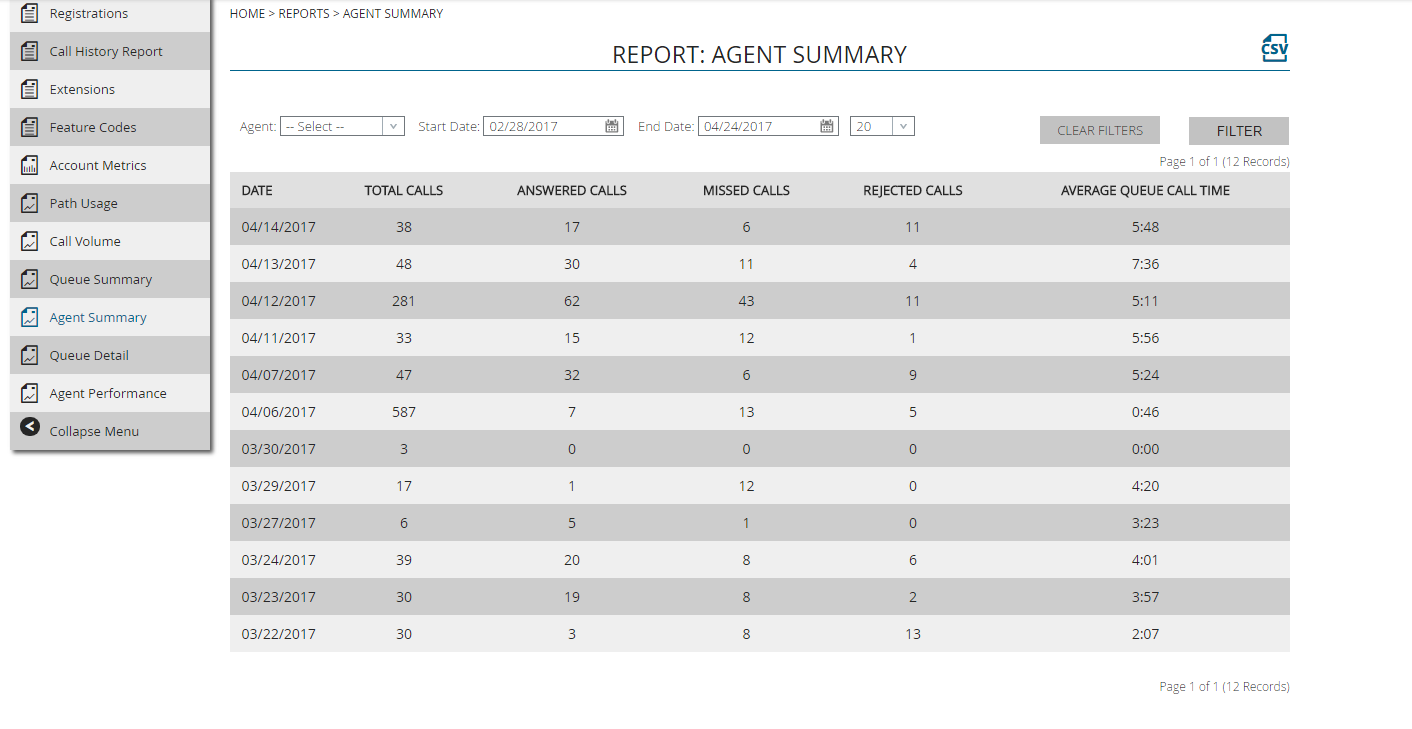Screen dimensions: 1412x729
Task: Go to Agent Performance report
Action: click(x=110, y=393)
